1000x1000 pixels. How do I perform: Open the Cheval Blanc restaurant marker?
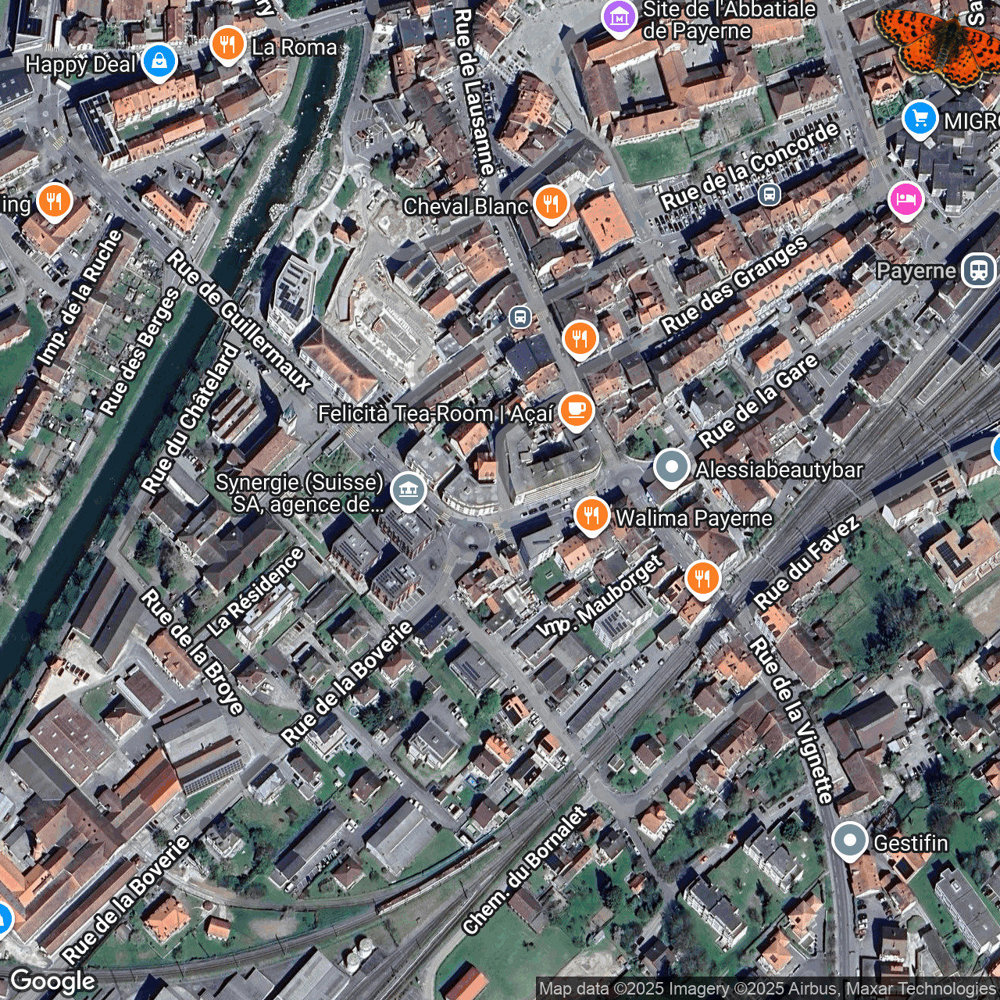click(551, 204)
